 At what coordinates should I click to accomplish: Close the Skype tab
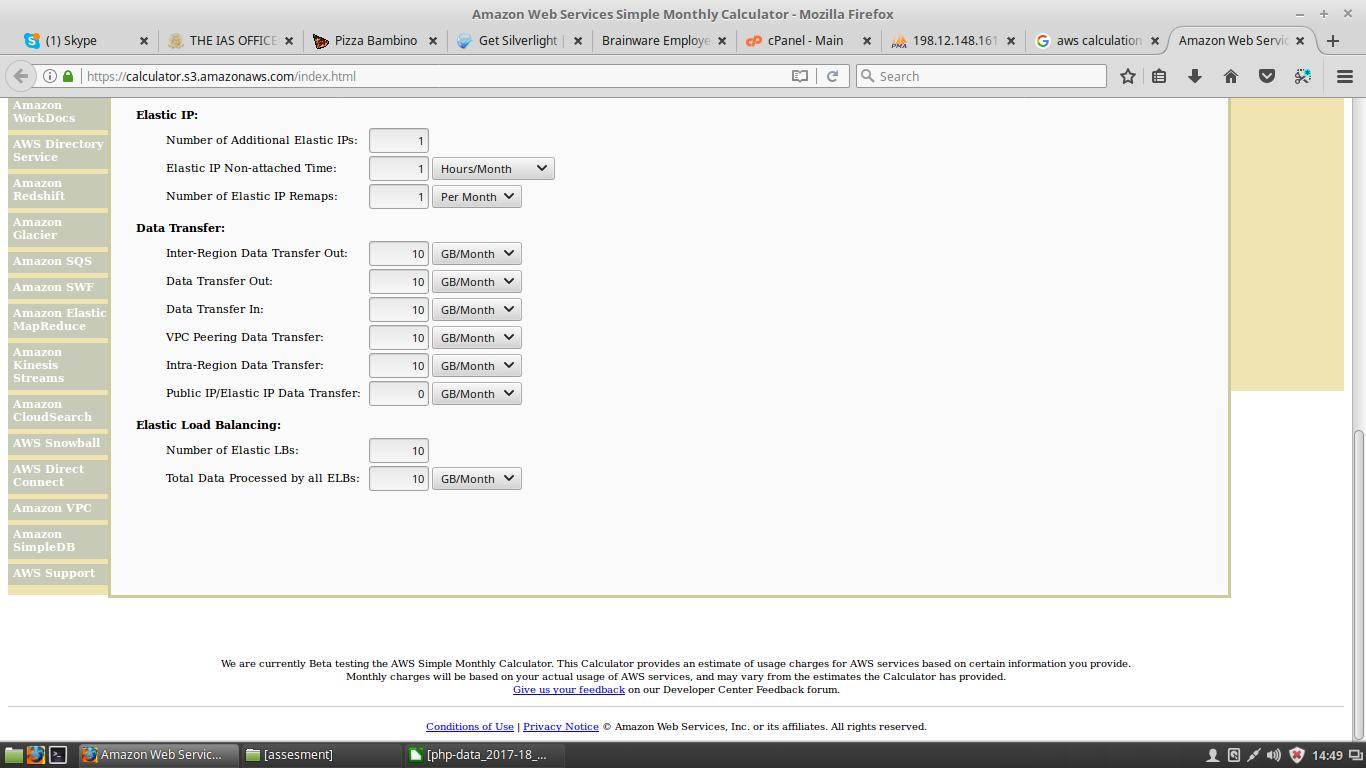[x=144, y=41]
